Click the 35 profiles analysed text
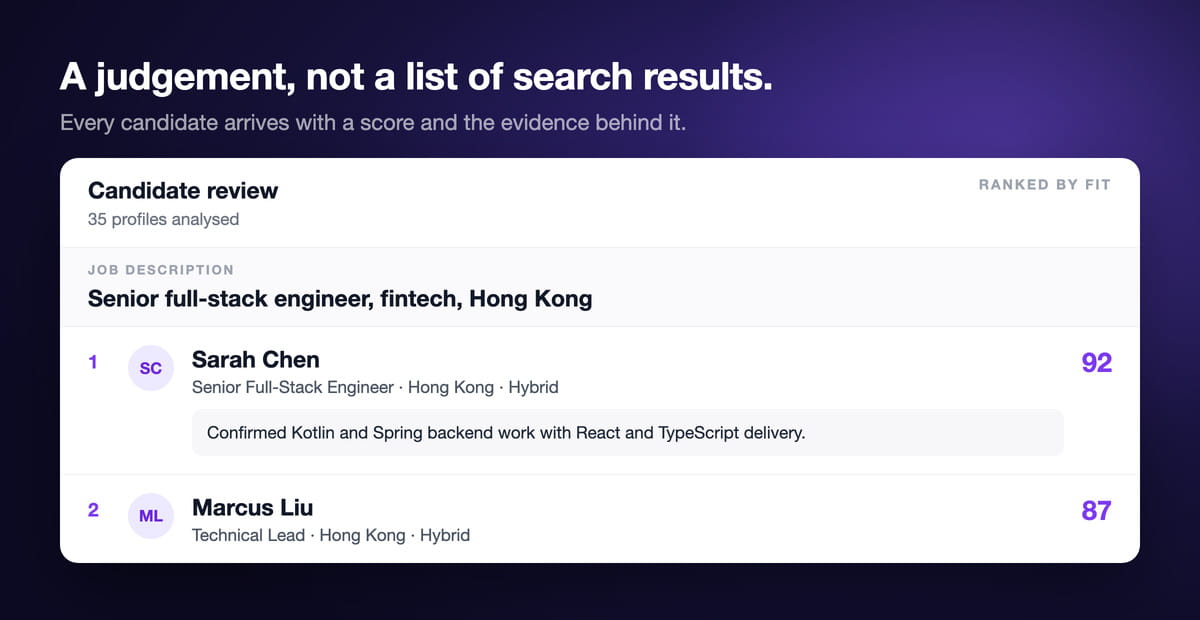 point(163,219)
